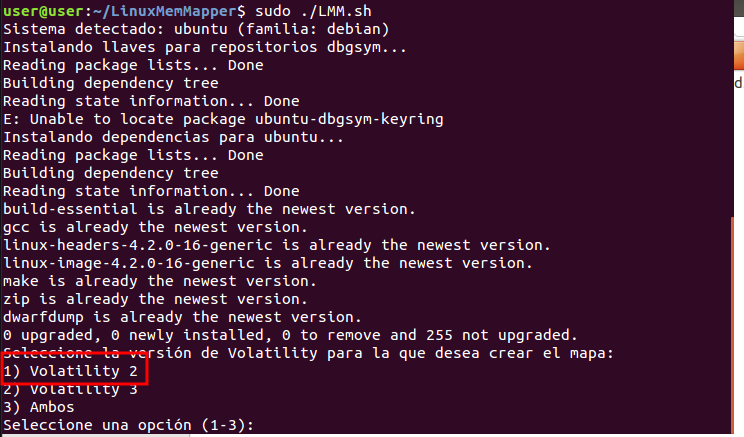This screenshot has height=437, width=744.
Task: Click 'Instalando dependencias para ubuntu' line
Action: coord(173,137)
